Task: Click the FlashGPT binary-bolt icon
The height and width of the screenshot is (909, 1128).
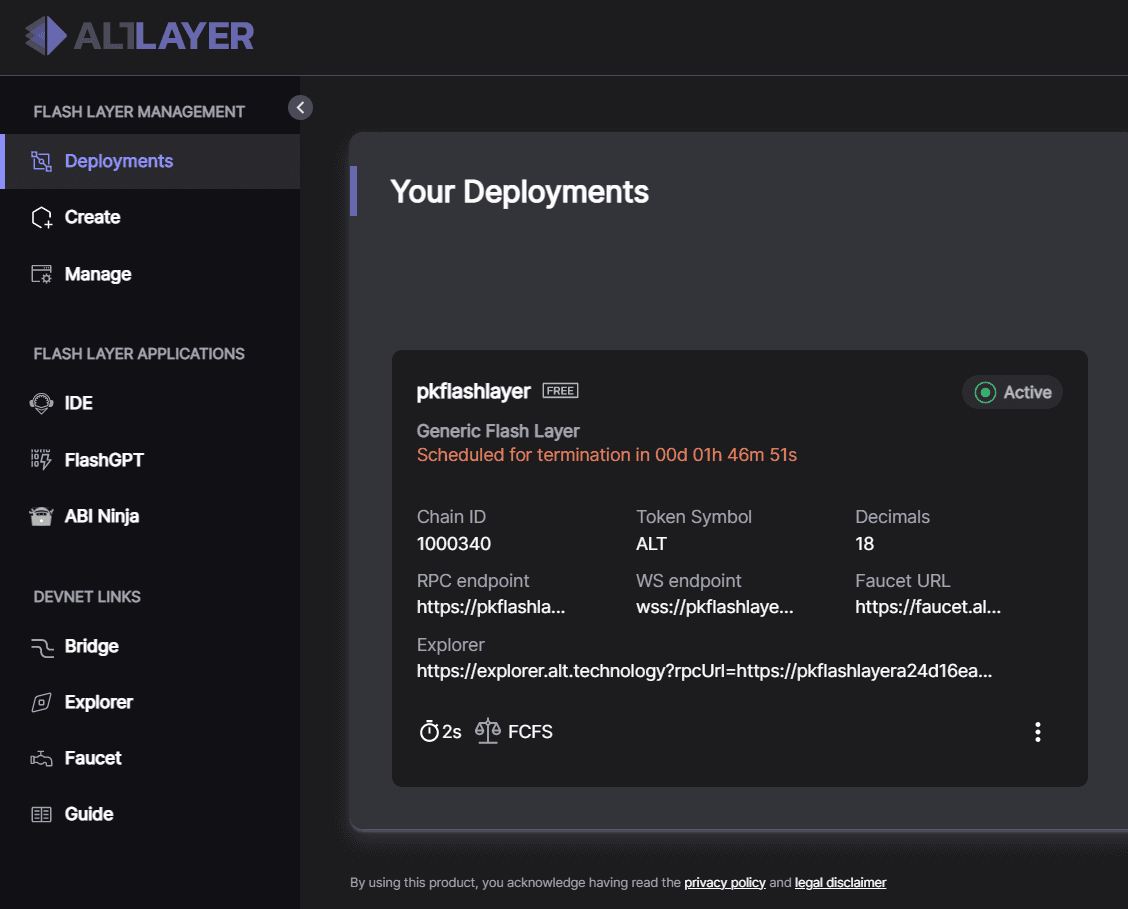Action: coord(41,460)
